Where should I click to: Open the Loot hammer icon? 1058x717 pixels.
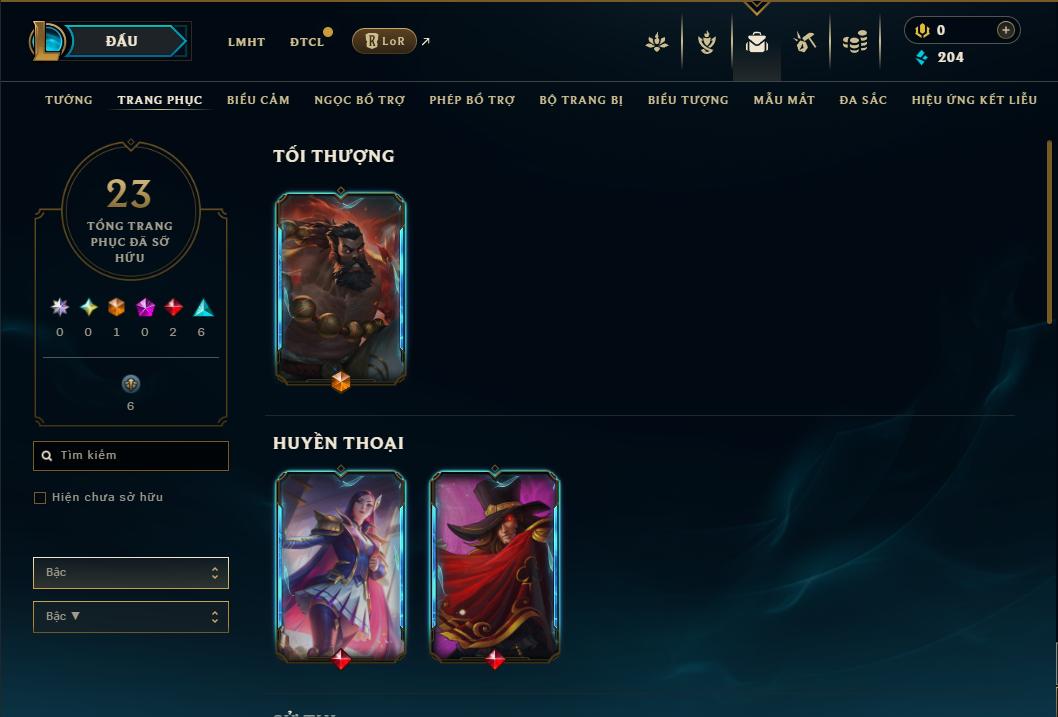(x=804, y=42)
